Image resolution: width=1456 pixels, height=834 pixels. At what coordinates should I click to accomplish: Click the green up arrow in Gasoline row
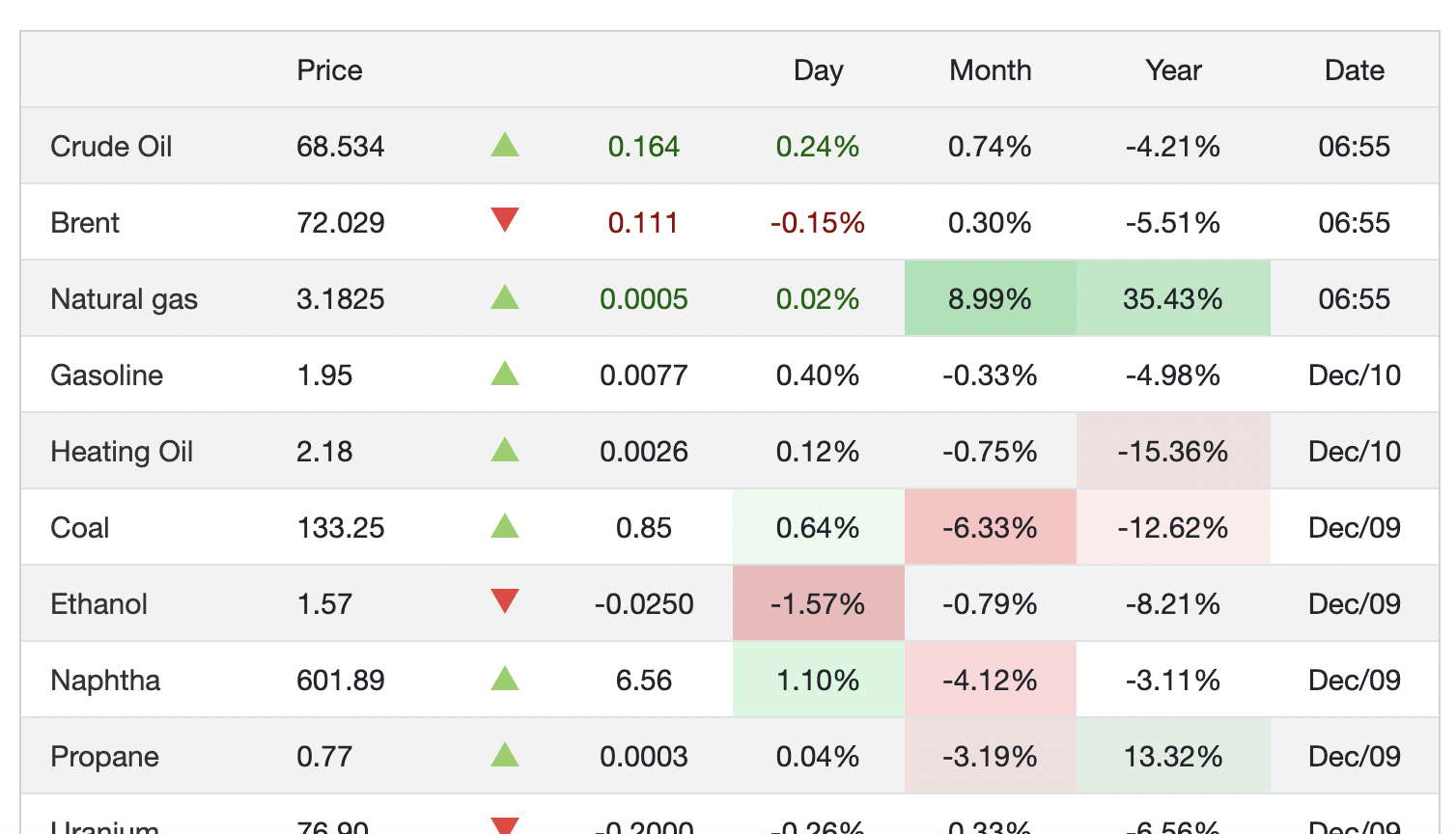tap(505, 373)
